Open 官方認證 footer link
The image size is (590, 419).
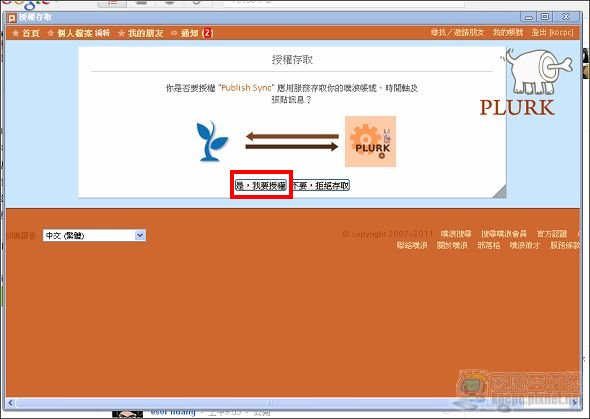(x=552, y=234)
